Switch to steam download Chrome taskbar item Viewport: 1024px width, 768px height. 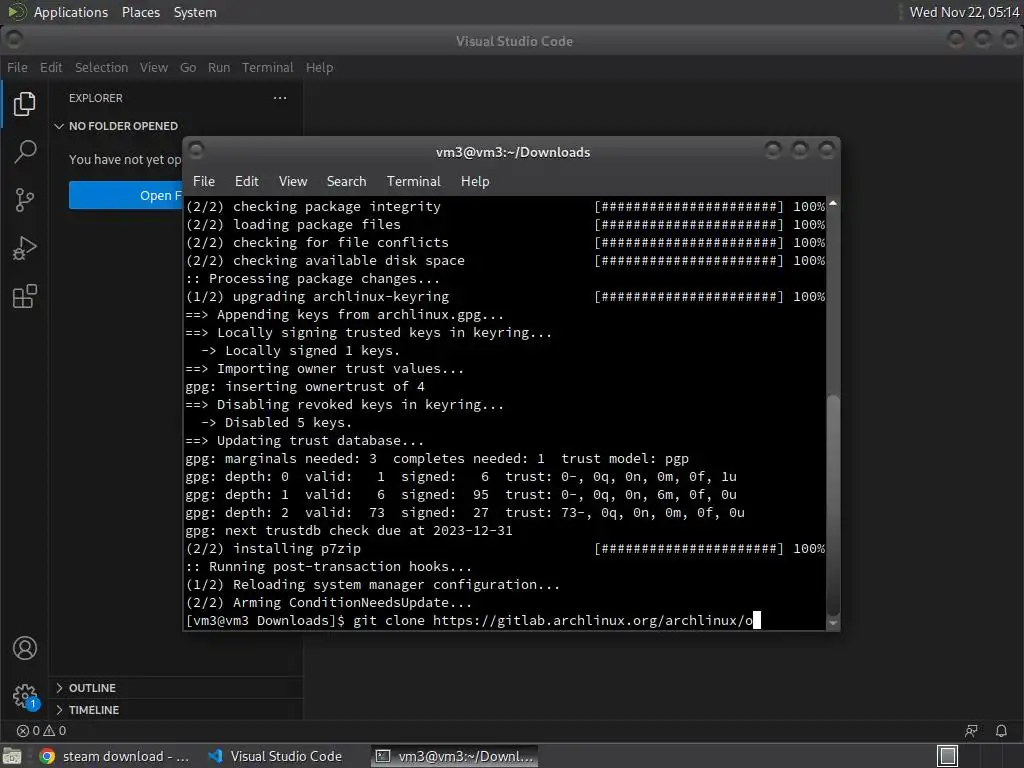coord(115,756)
